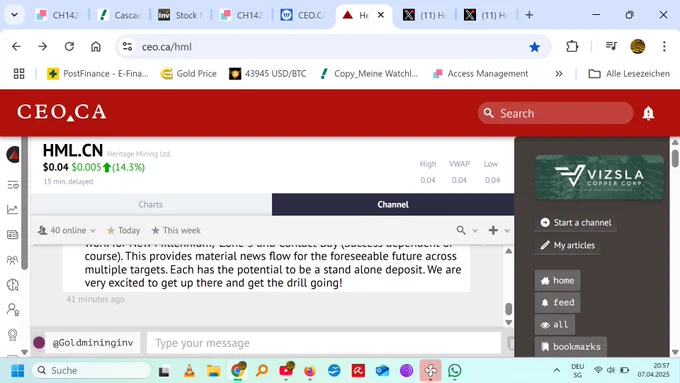This screenshot has width=680, height=383.
Task: Switch to the Cascad browser tab
Action: coord(120,15)
